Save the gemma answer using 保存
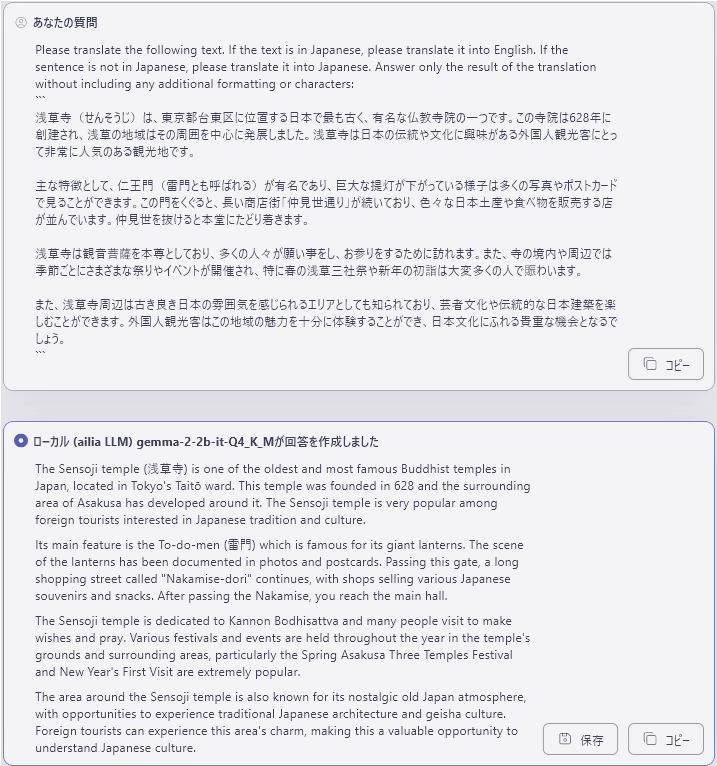This screenshot has height=766, width=717. pyautogui.click(x=580, y=739)
